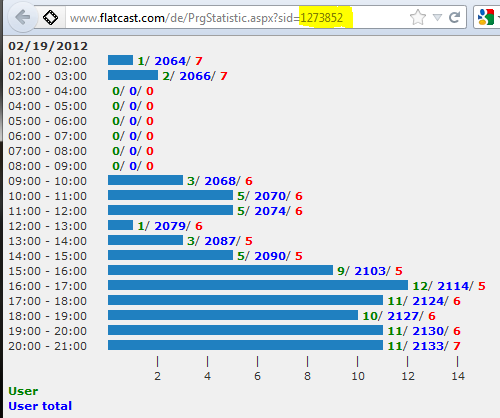500x418 pixels.
Task: Click user total value 2133
Action: [x=428, y=346]
